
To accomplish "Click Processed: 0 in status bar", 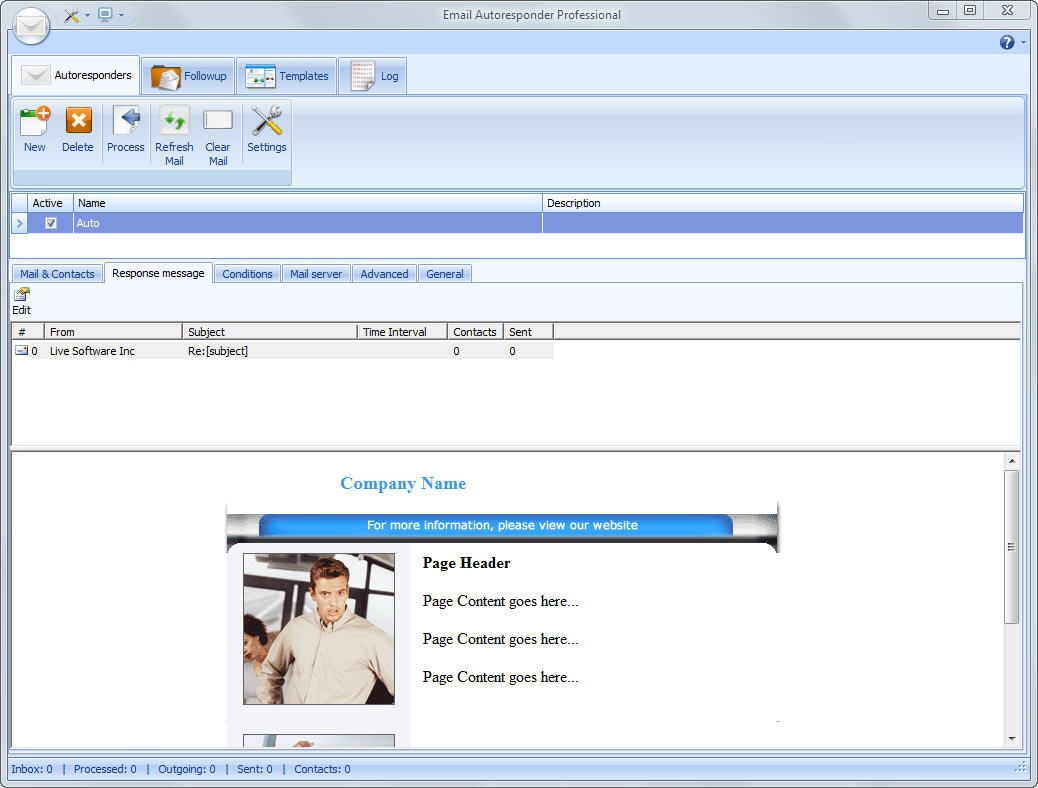I will pyautogui.click(x=105, y=769).
